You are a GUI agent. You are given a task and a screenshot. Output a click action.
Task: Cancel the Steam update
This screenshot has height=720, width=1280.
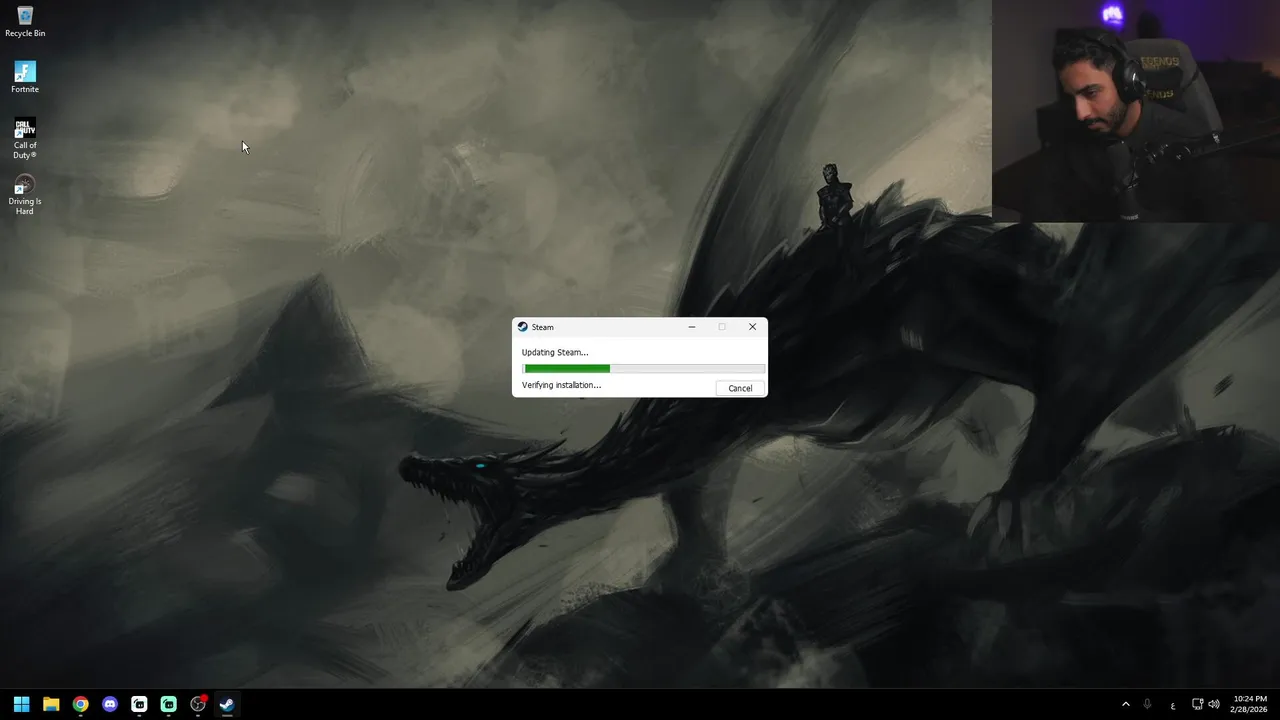click(740, 388)
